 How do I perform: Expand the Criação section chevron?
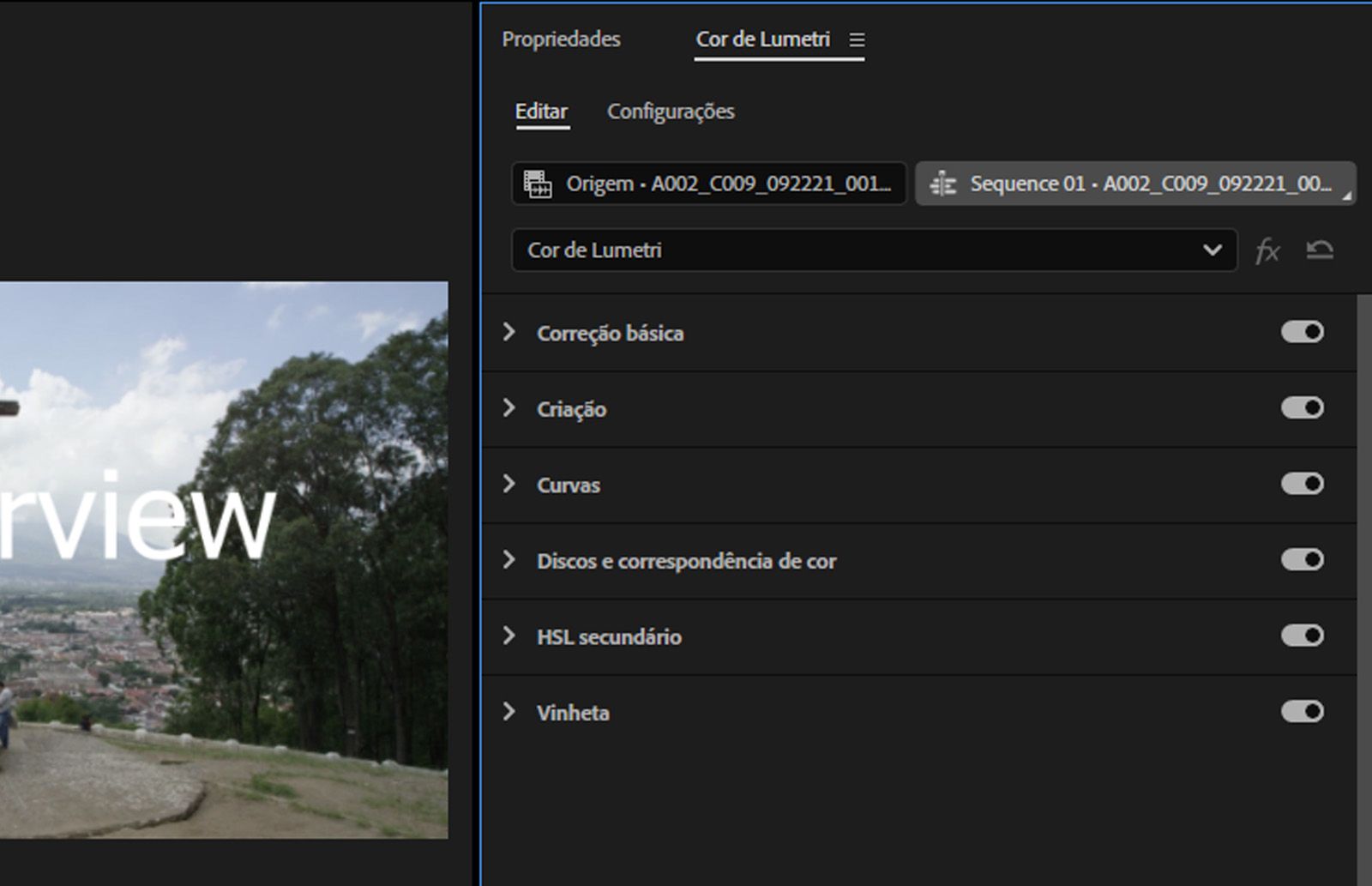pos(509,407)
